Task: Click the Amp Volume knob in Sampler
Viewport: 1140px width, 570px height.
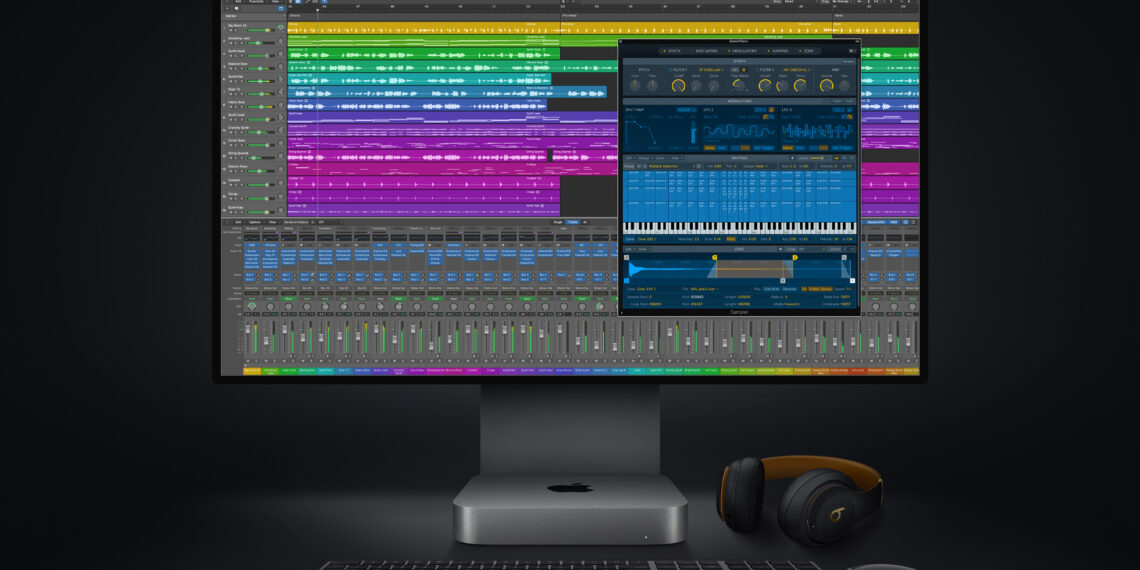Action: click(x=825, y=86)
